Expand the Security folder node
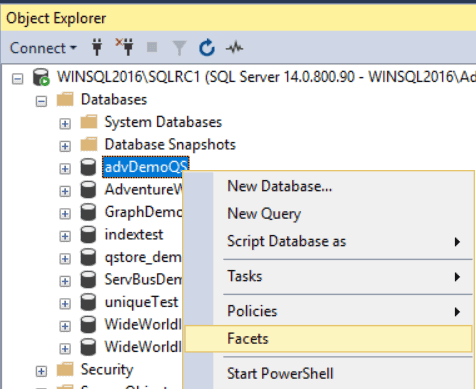 41,371
